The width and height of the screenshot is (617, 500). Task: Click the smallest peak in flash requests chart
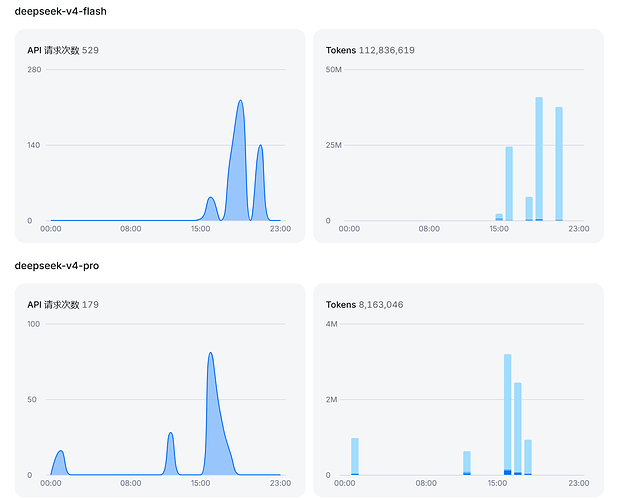(211, 198)
